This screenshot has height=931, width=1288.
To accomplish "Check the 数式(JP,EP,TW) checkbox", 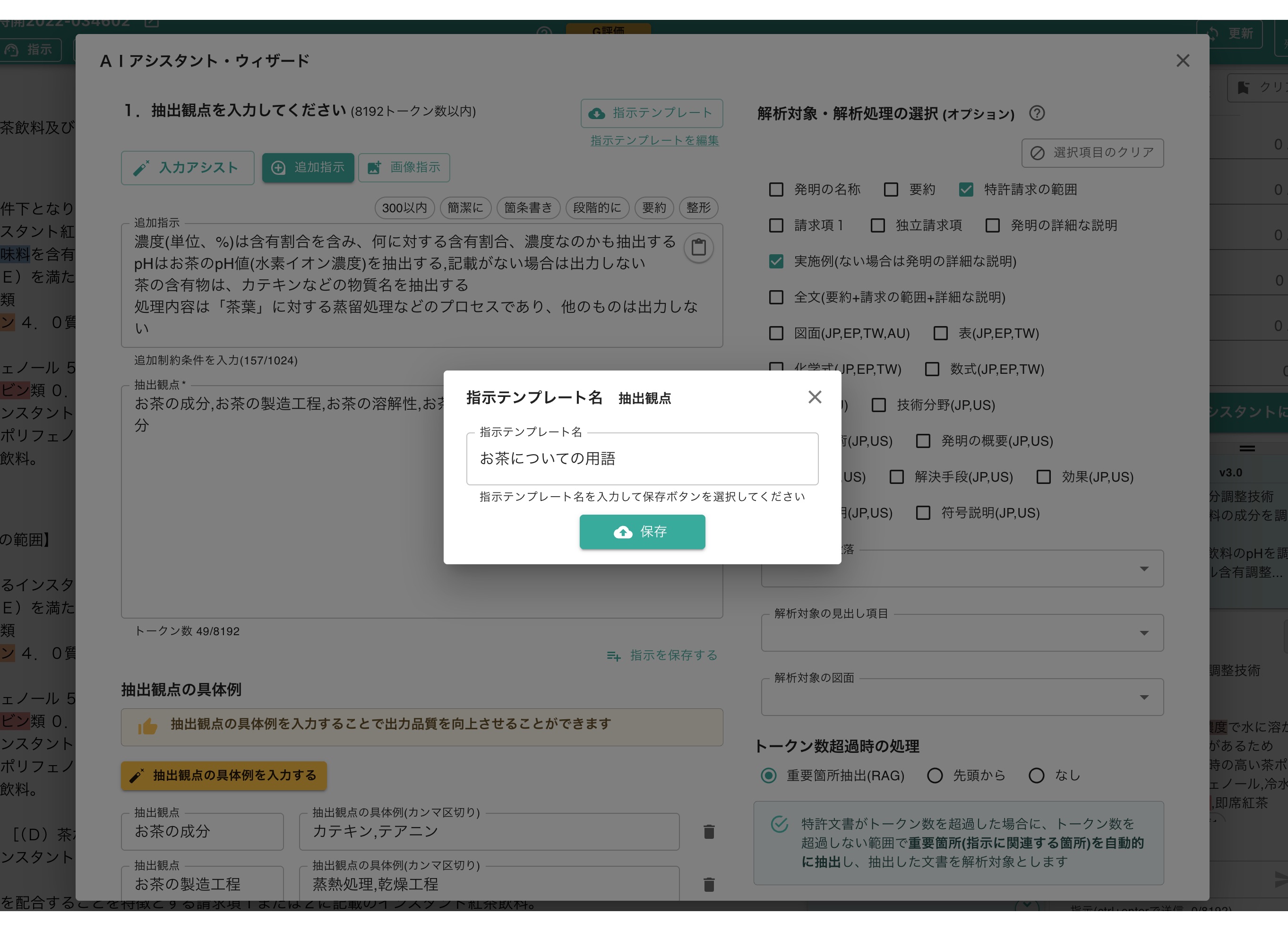I will (932, 369).
